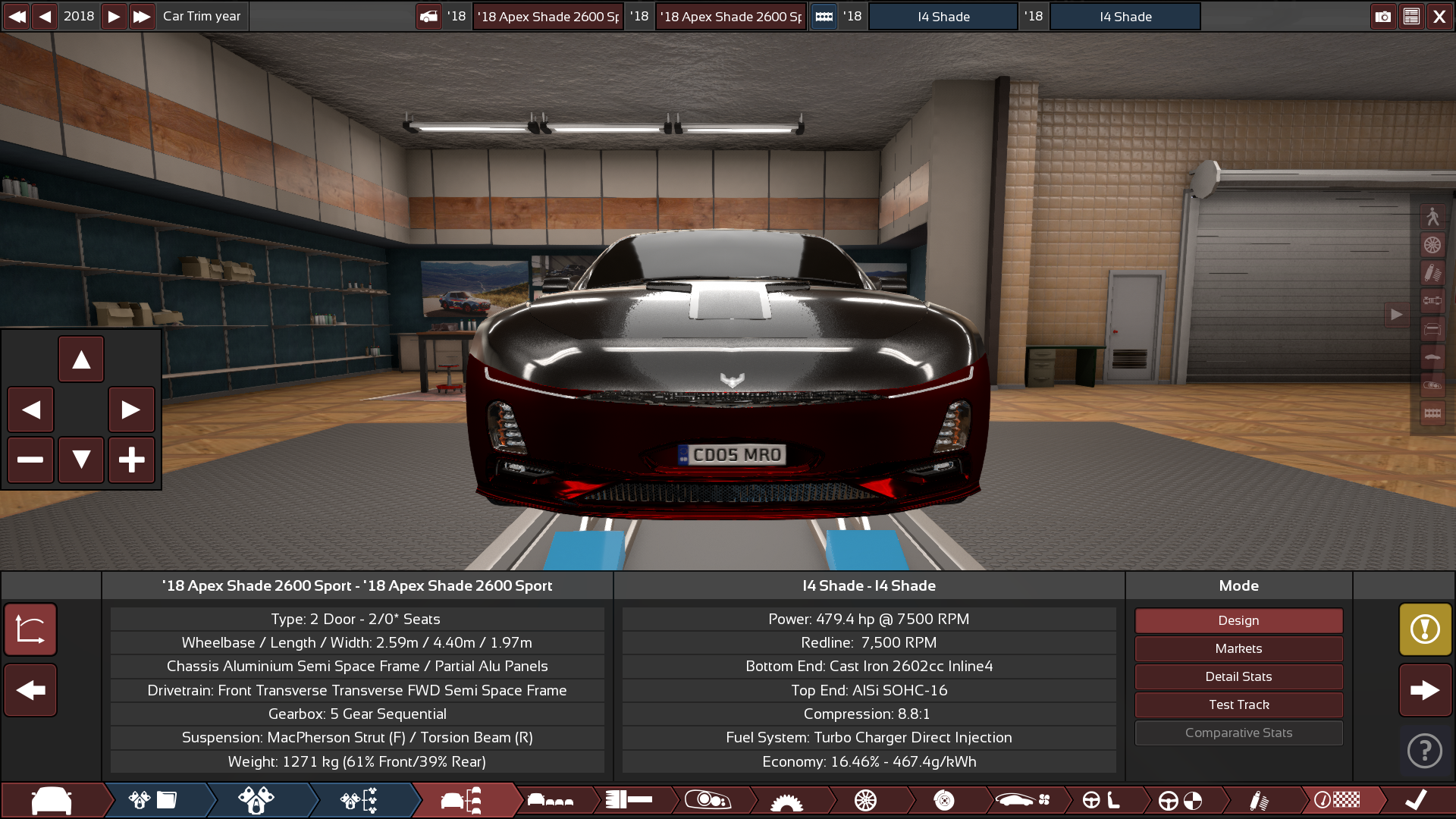Viewport: 1456px width, 819px height.
Task: Toggle engine block visibility in the side panel
Action: (x=1432, y=413)
